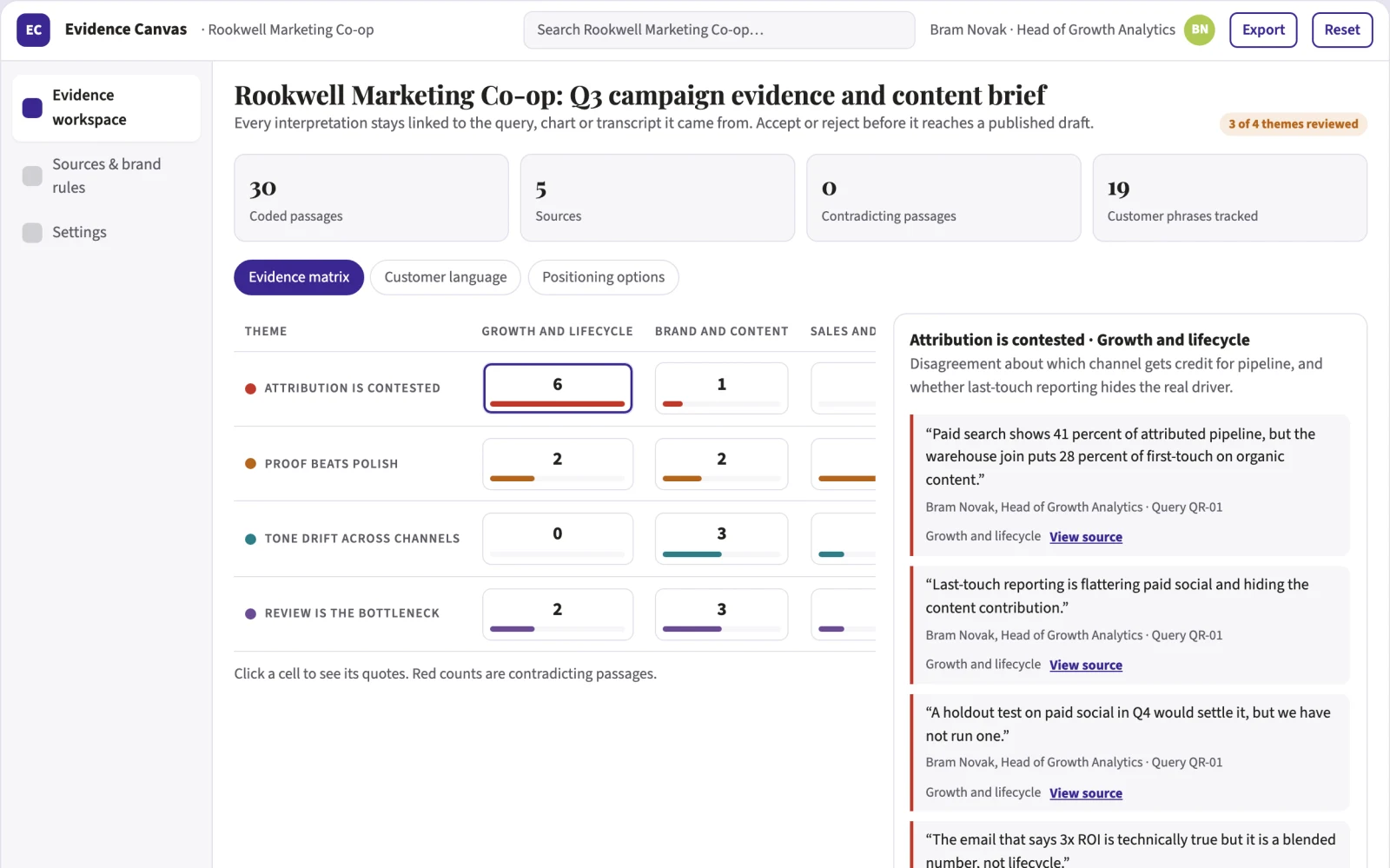The height and width of the screenshot is (868, 1390).
Task: Click the Sources stat card showing 5
Action: [x=658, y=198]
